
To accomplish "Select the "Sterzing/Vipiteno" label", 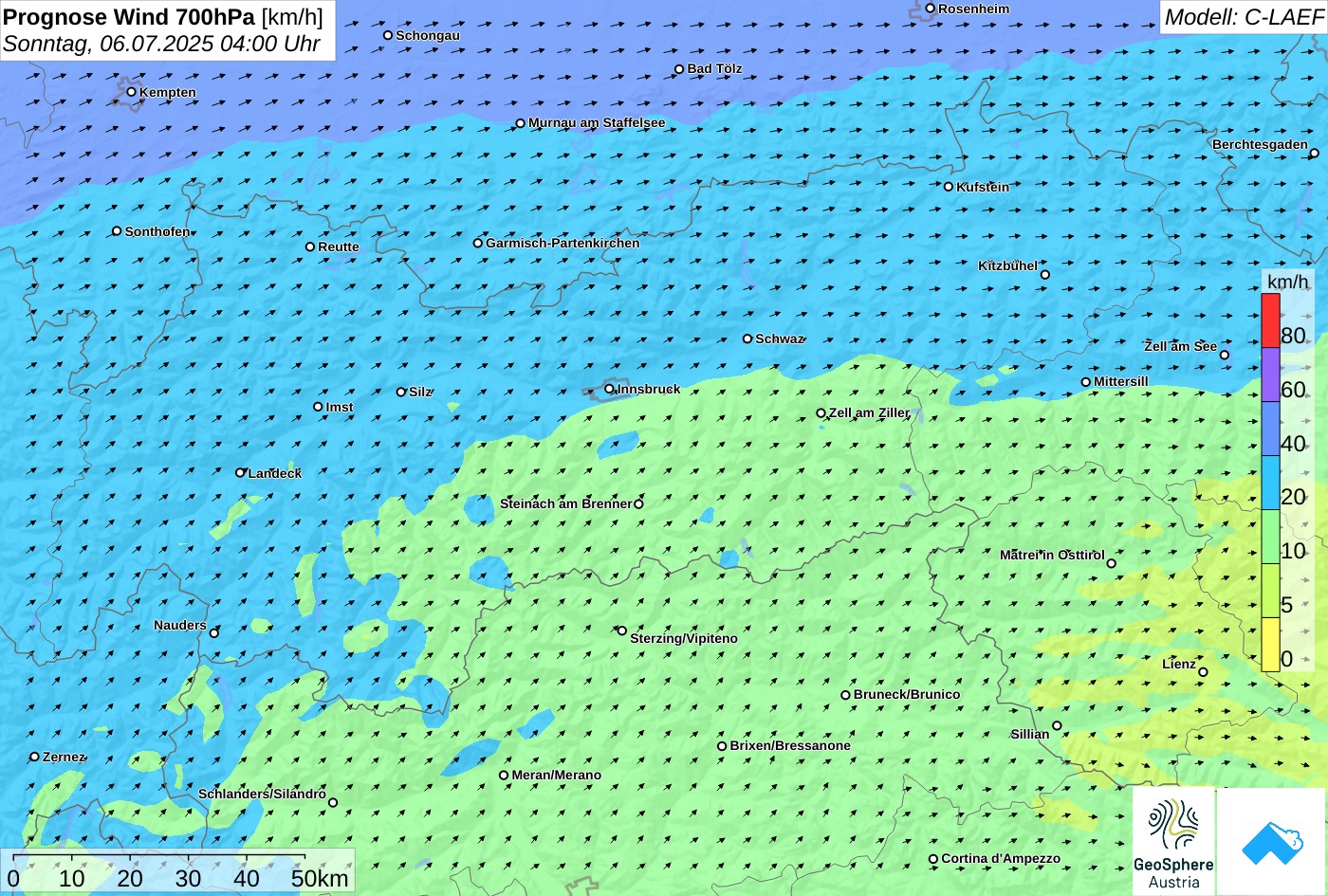I will [684, 638].
